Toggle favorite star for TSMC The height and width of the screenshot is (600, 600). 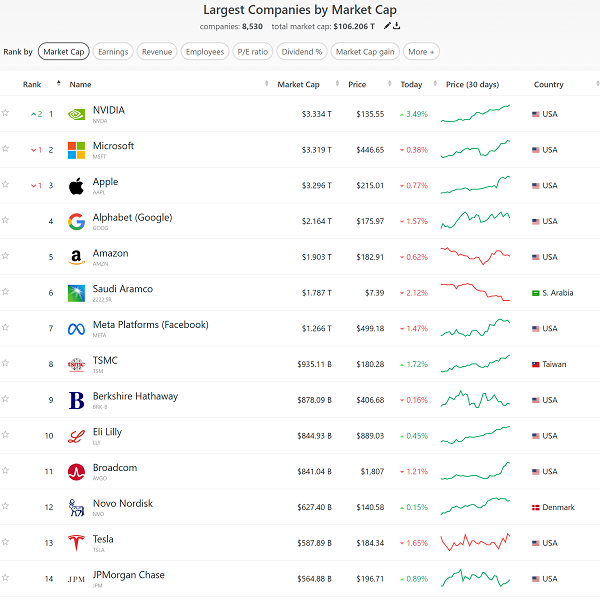point(5,363)
